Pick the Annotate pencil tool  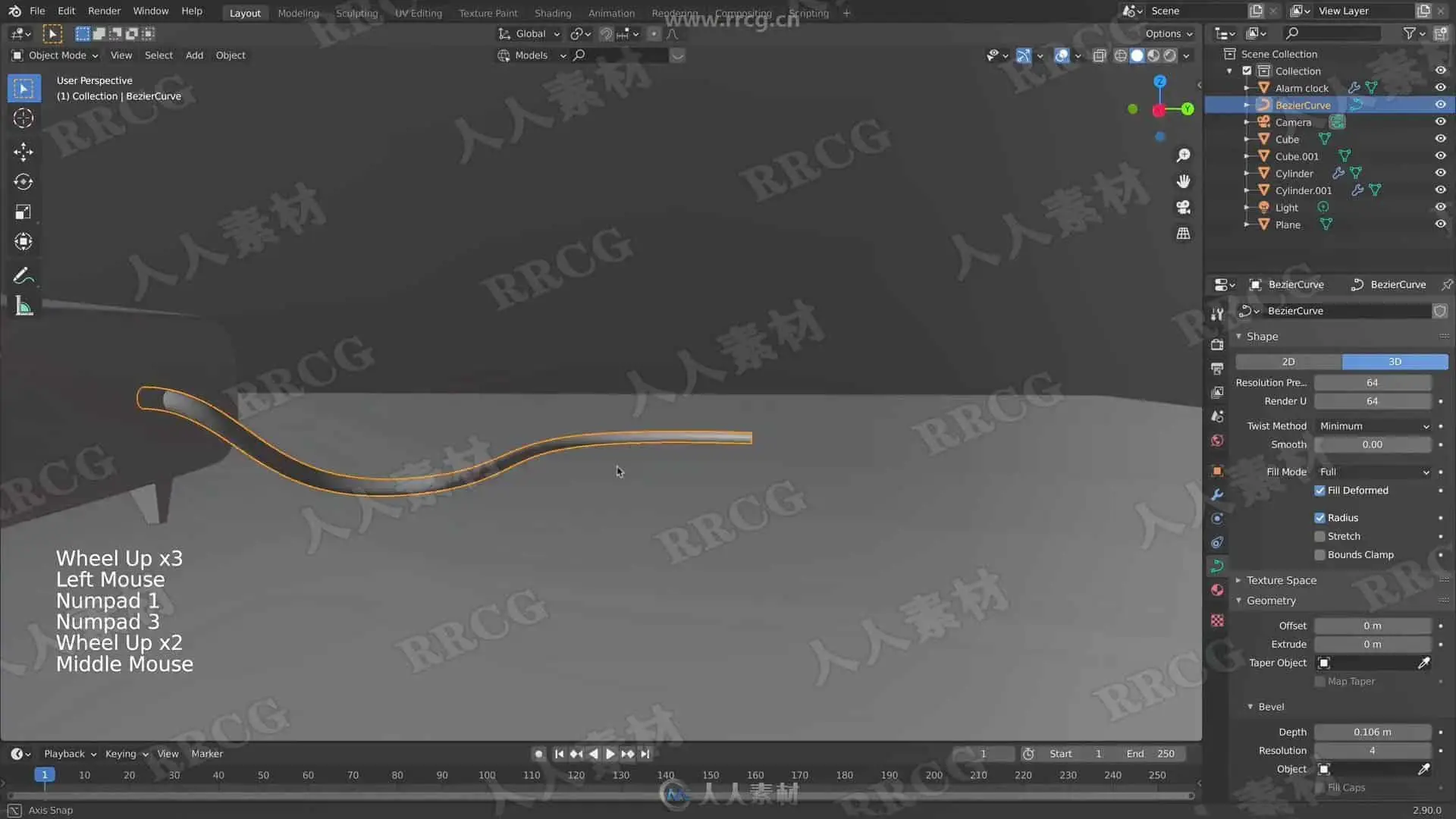tap(23, 275)
